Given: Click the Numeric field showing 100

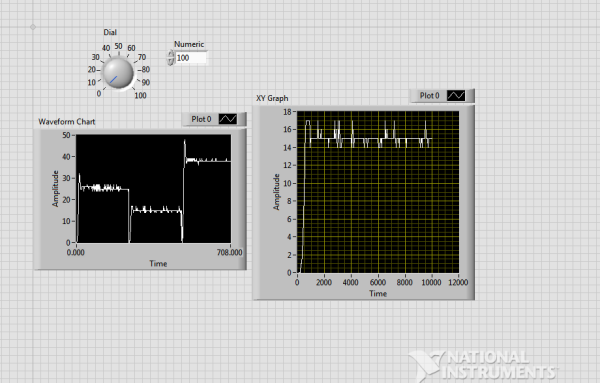Looking at the screenshot, I should (191, 58).
